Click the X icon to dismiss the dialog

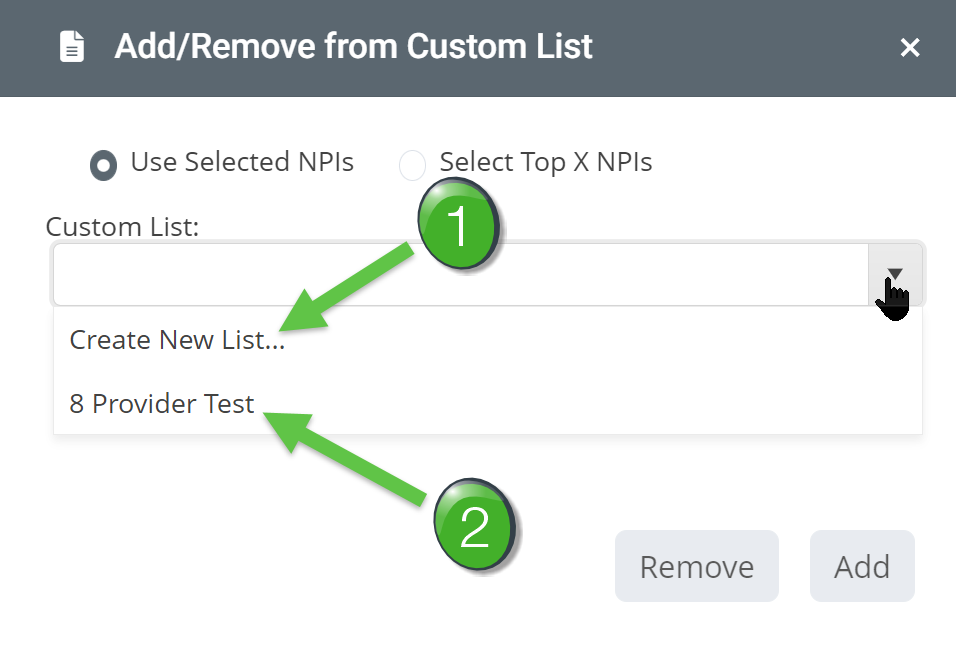[910, 47]
